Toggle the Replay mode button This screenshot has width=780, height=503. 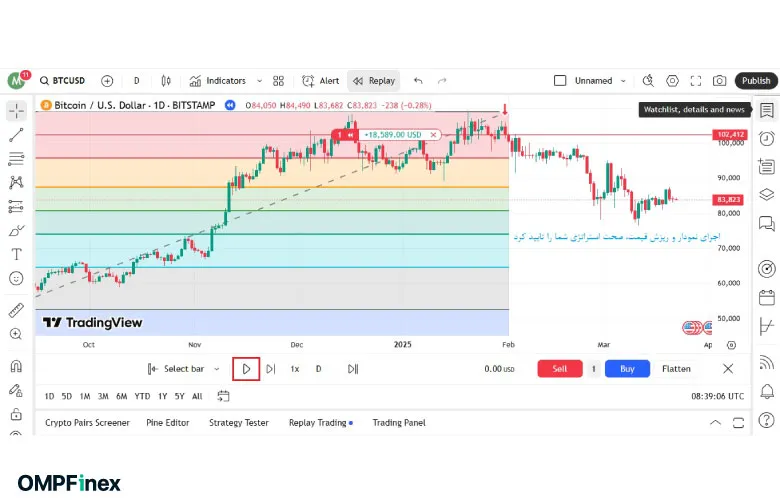tap(373, 81)
